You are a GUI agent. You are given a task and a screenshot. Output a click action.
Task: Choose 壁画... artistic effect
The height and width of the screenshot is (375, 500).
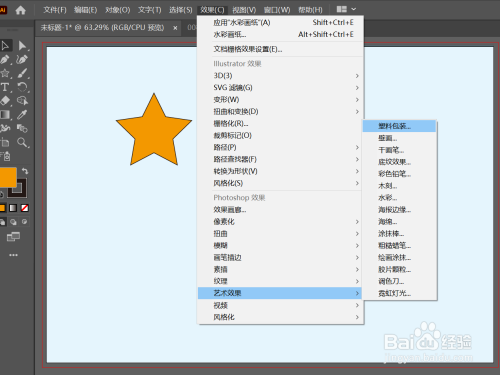[x=399, y=138]
